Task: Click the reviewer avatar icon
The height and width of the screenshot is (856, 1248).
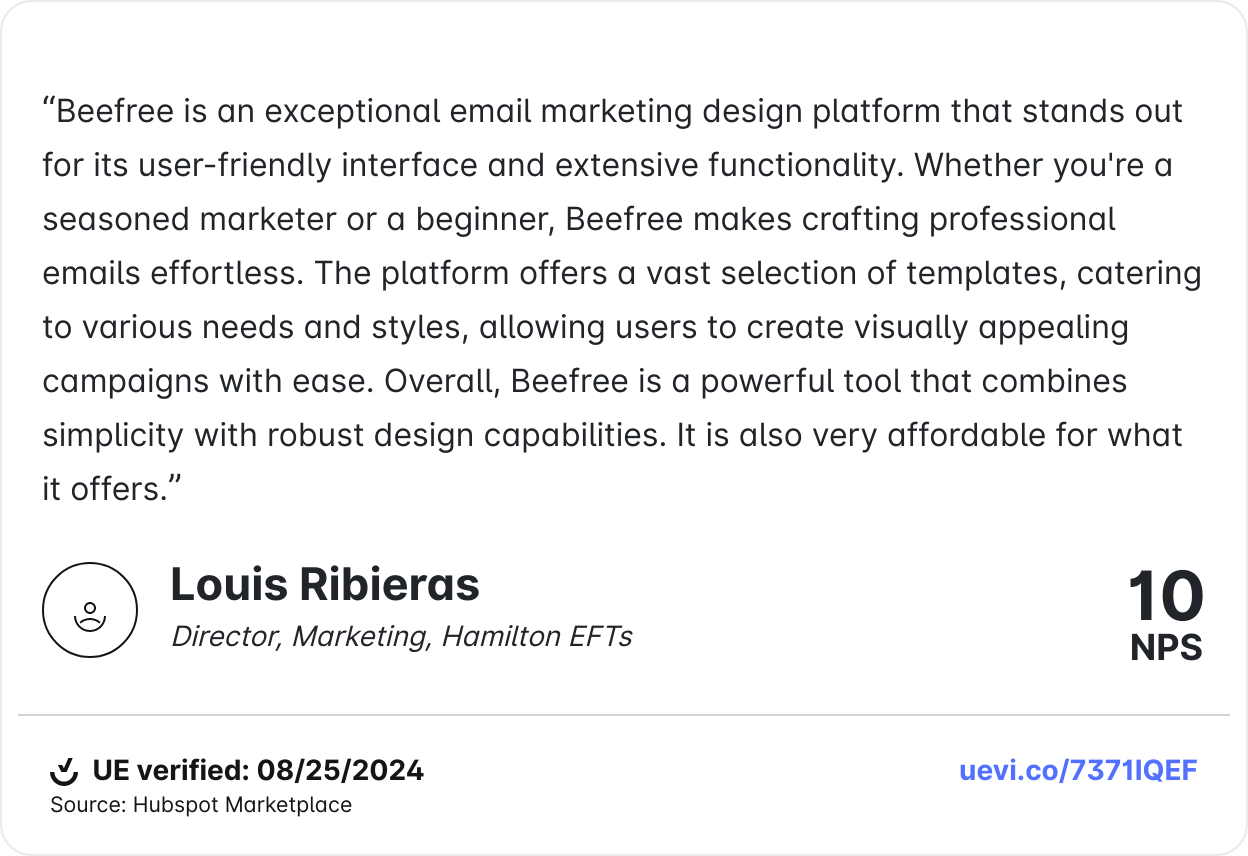Action: pos(90,610)
